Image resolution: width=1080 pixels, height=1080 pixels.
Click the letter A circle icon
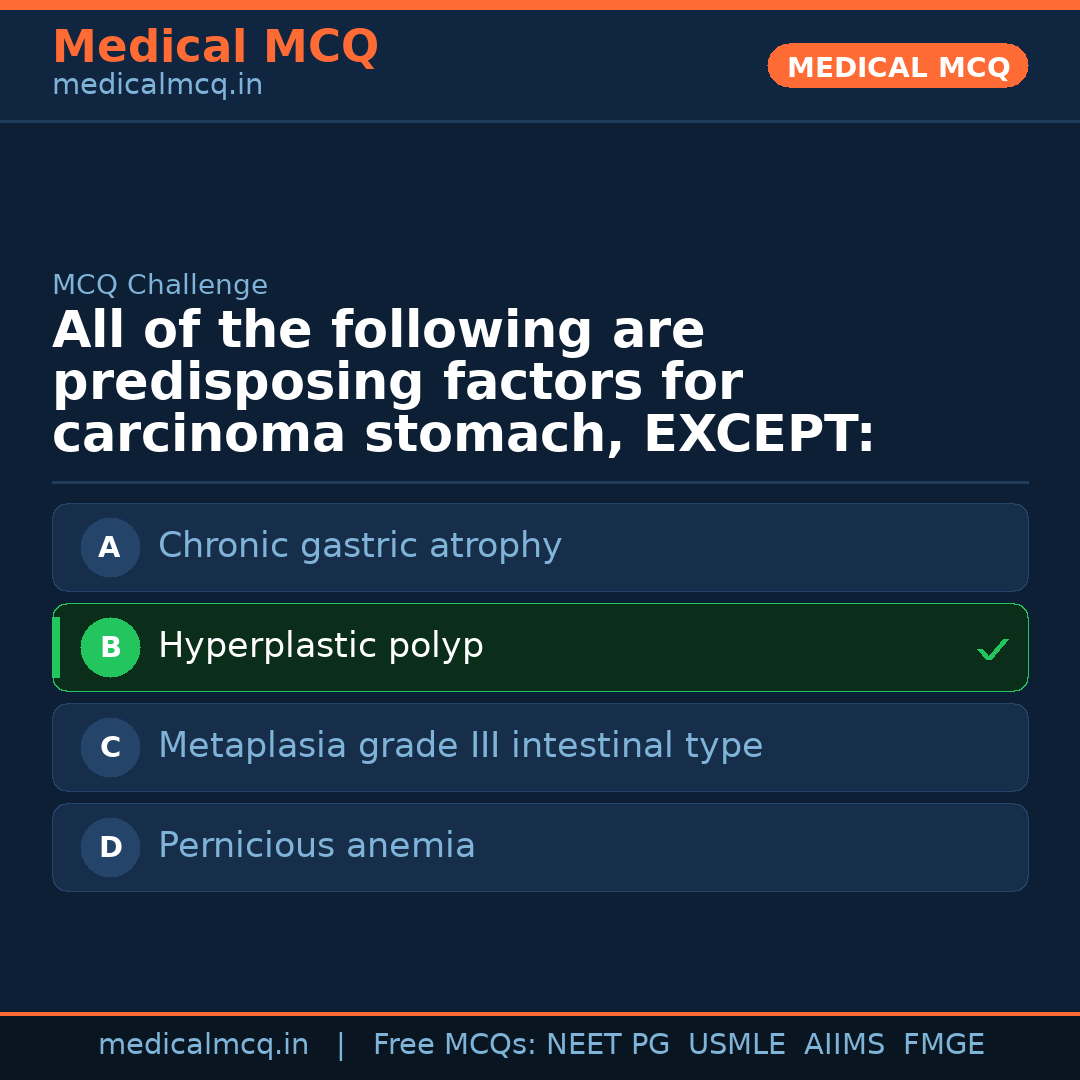click(x=110, y=547)
